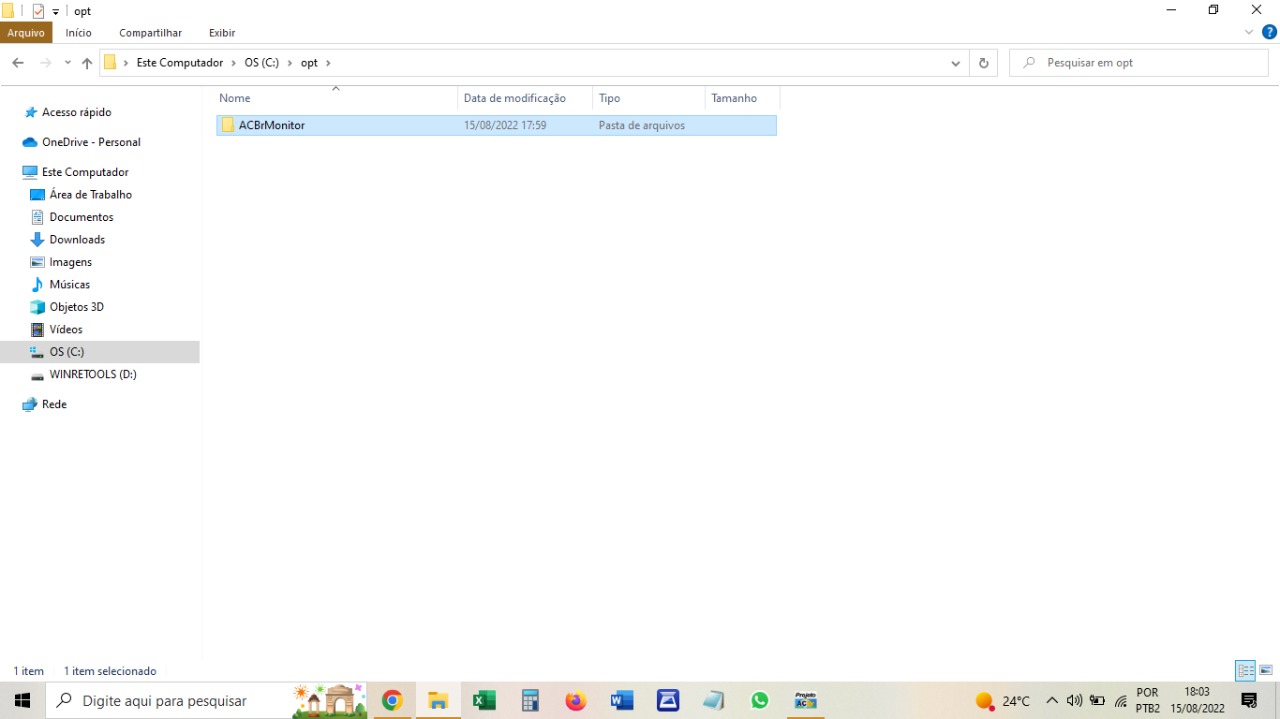Expand chevron after opt in address bar
Image resolution: width=1280 pixels, height=719 pixels.
click(328, 63)
